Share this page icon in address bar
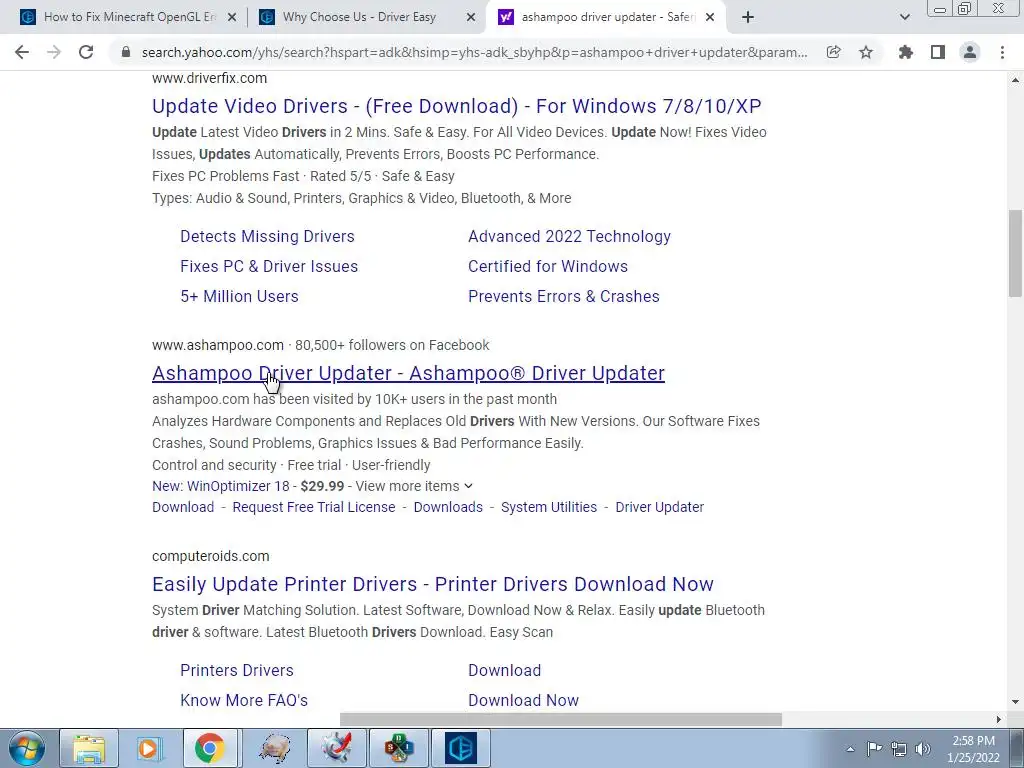Viewport: 1024px width, 768px height. tap(833, 52)
